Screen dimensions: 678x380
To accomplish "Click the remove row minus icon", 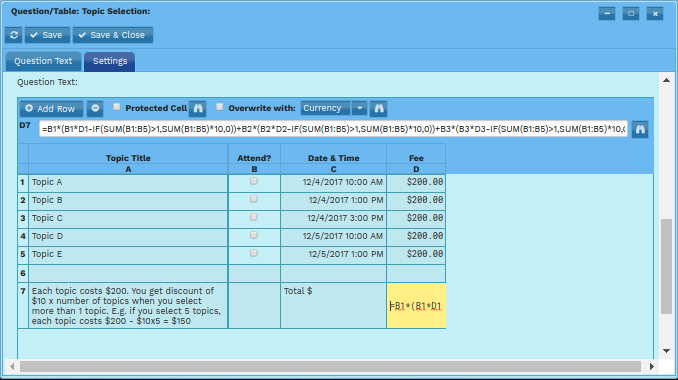I will tap(95, 109).
